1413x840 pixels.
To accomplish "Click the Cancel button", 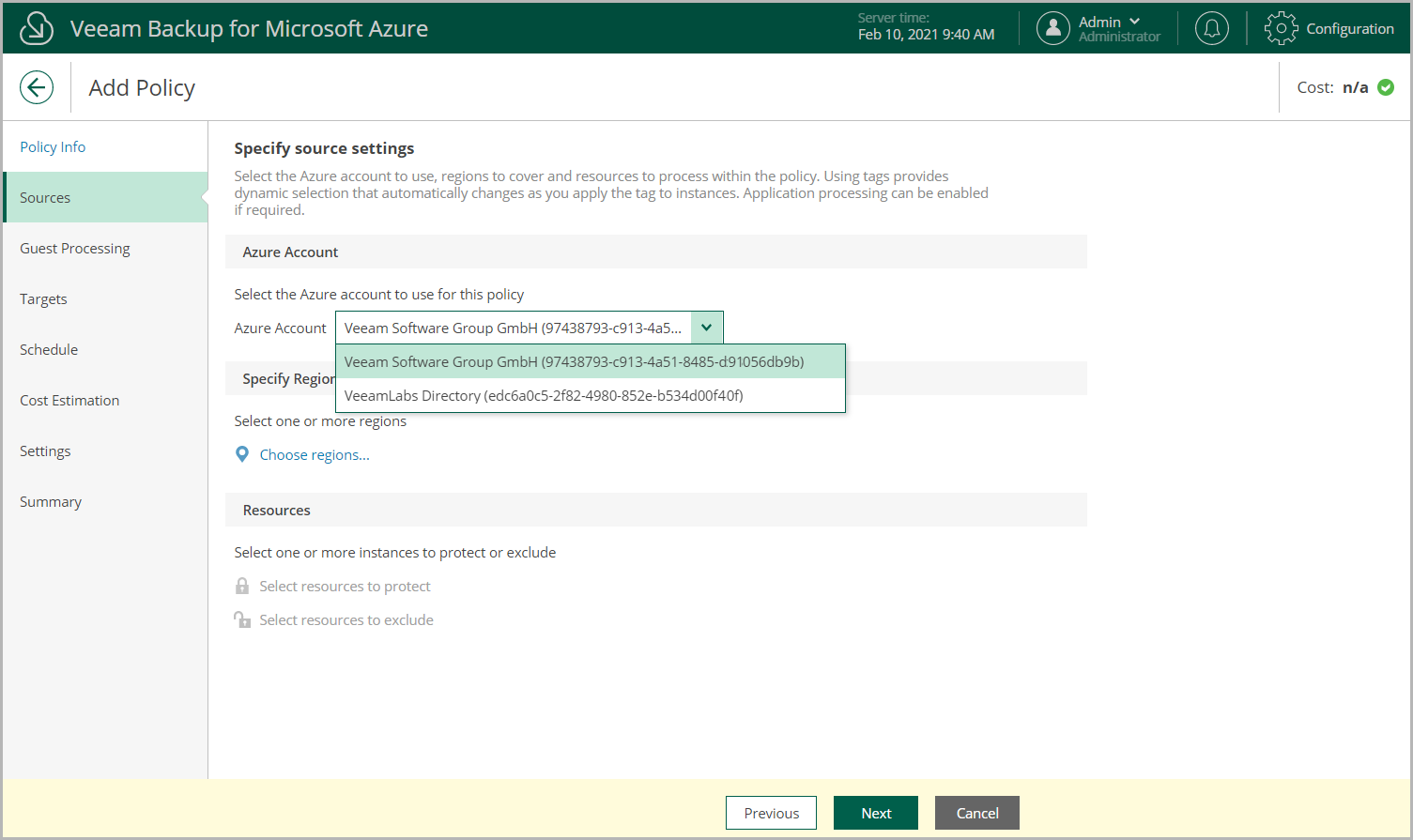I will (x=977, y=813).
